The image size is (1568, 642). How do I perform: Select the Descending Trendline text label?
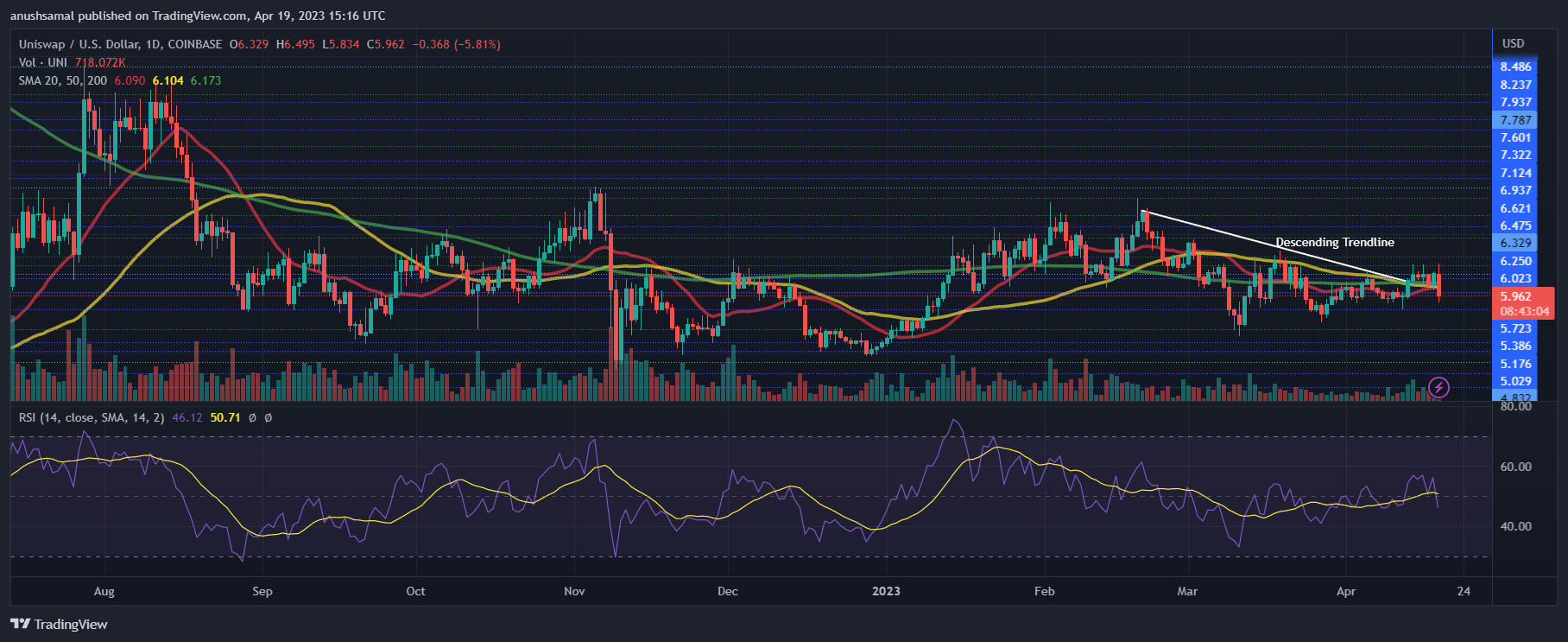point(1334,242)
